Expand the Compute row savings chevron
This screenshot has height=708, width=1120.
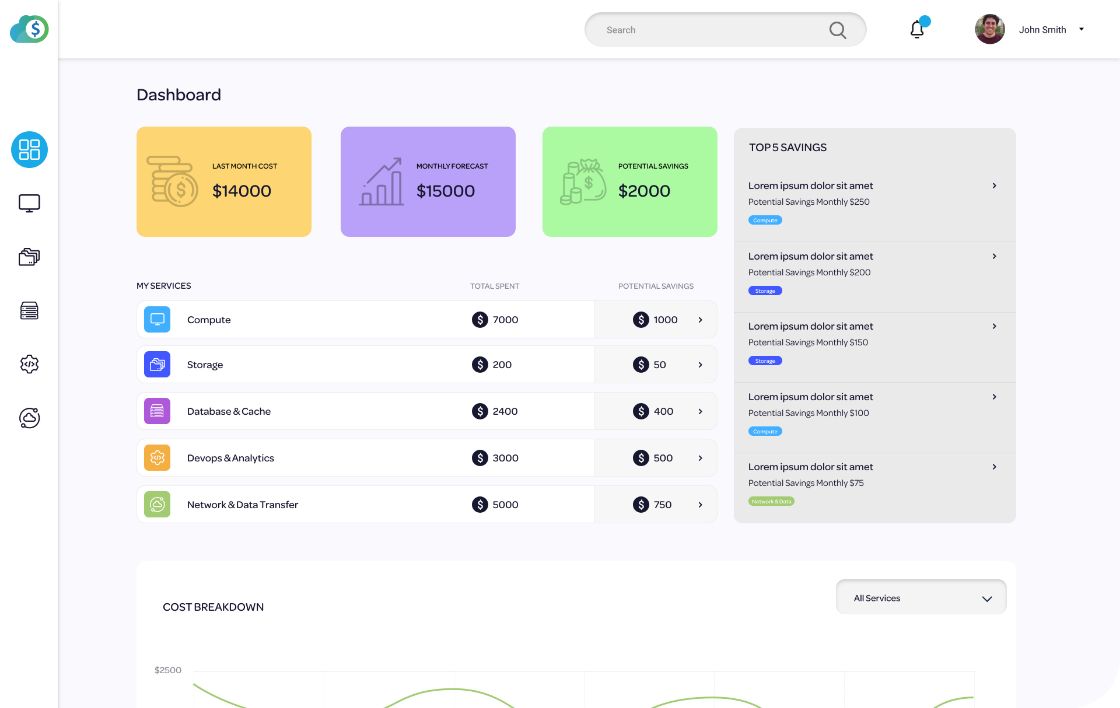[700, 319]
